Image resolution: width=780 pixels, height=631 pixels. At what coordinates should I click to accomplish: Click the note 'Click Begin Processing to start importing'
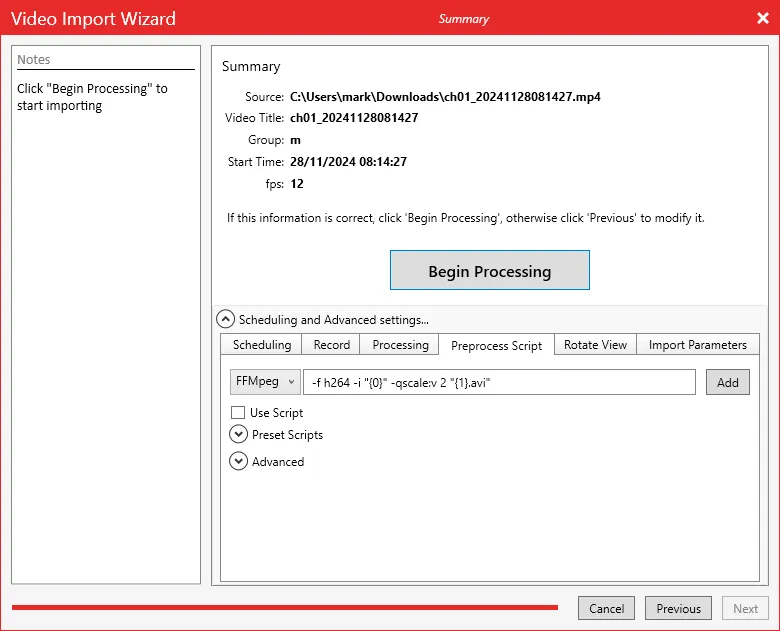pos(92,97)
